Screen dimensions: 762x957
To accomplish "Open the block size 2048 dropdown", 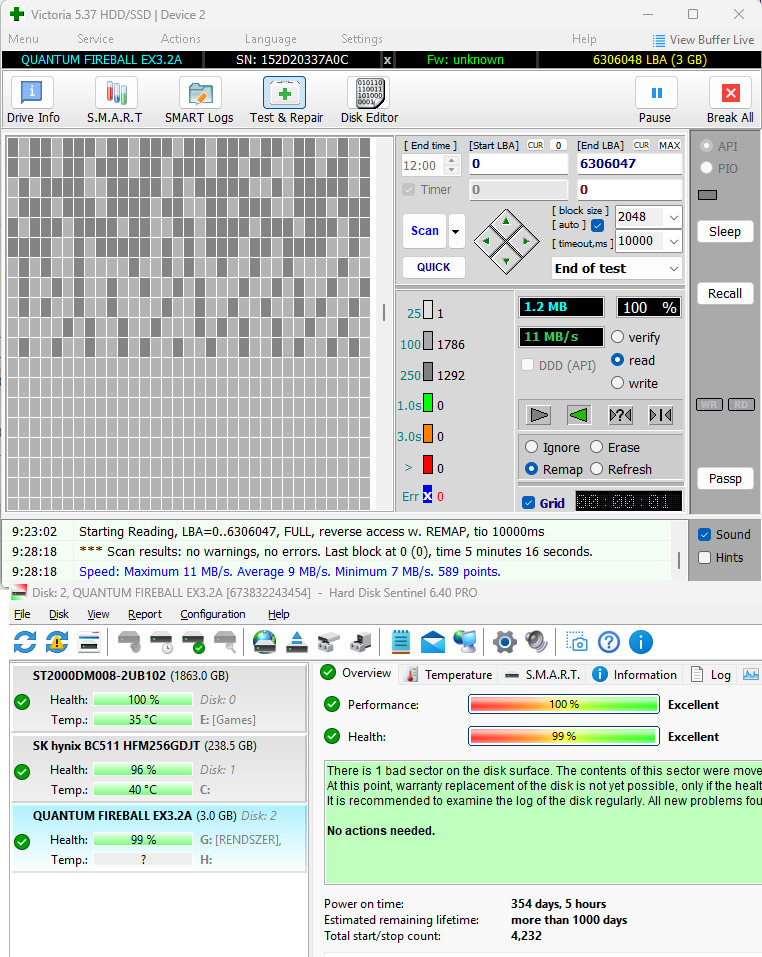I will click(674, 217).
